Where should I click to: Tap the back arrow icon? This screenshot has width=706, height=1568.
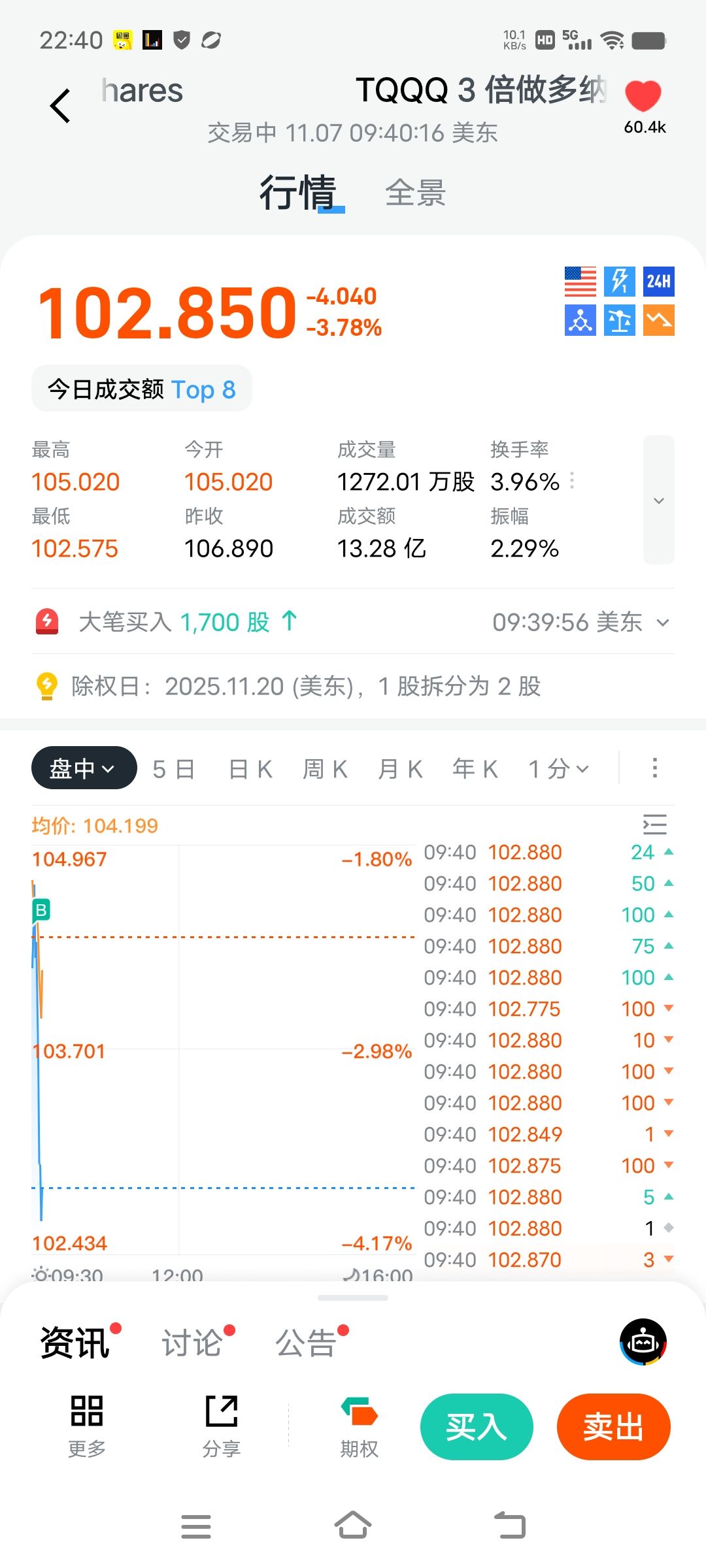[60, 106]
